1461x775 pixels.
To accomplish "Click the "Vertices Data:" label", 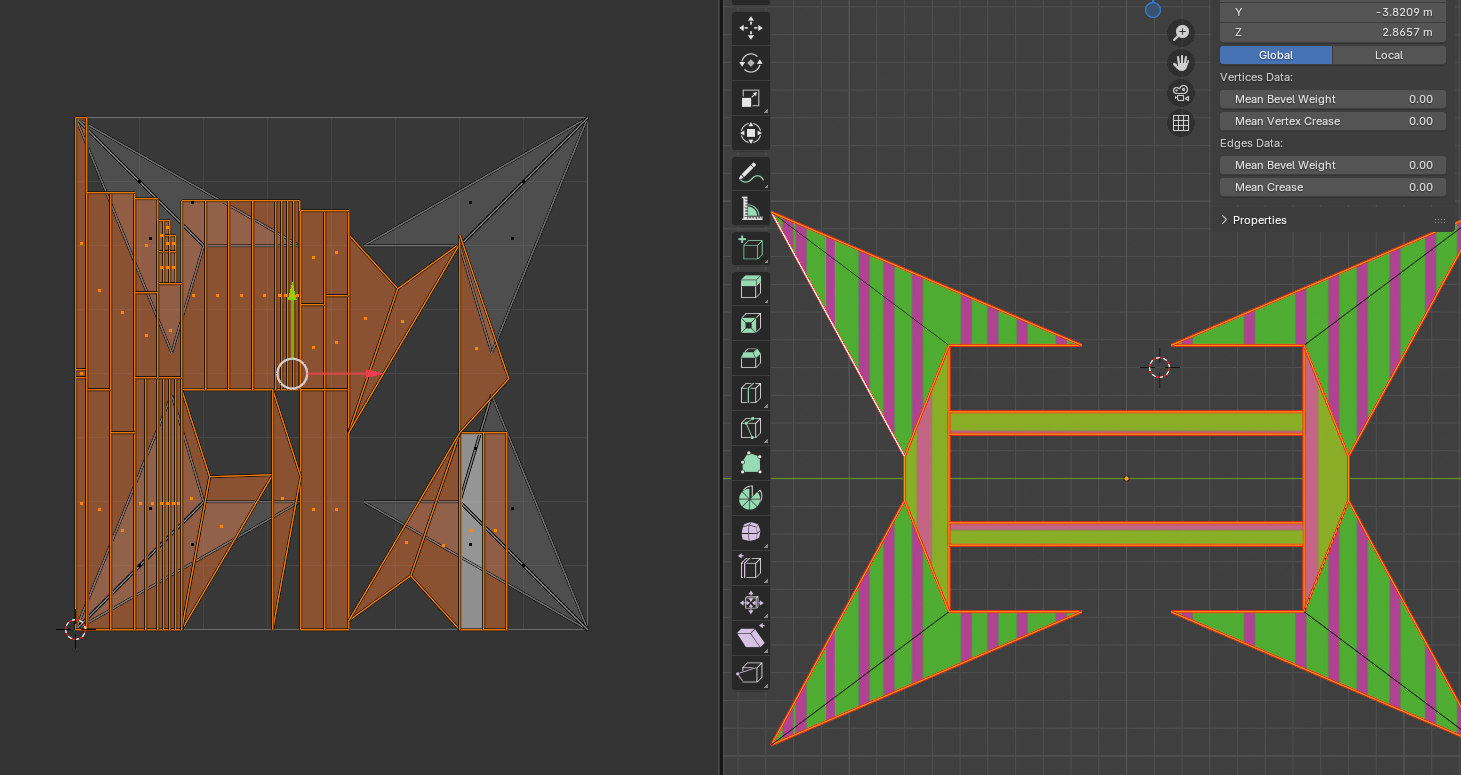I will (1257, 77).
